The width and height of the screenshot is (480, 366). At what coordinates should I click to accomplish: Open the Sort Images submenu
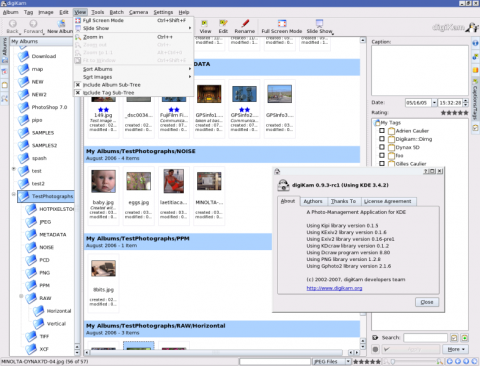(x=134, y=77)
